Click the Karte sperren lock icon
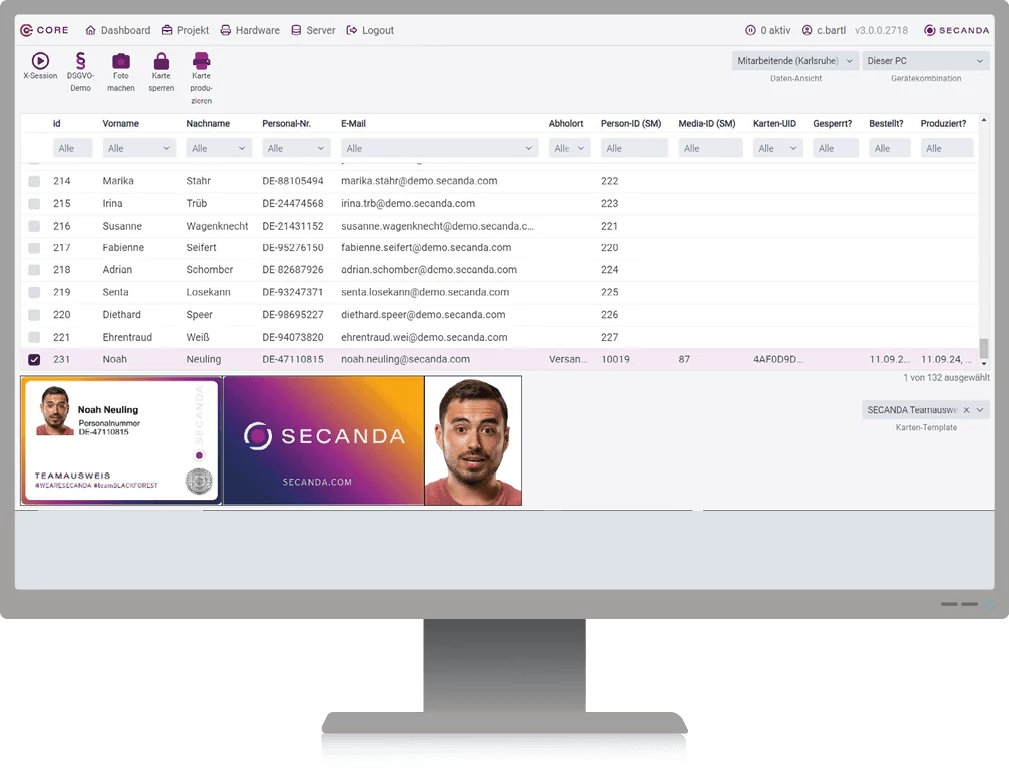This screenshot has height=768, width=1009. (161, 61)
